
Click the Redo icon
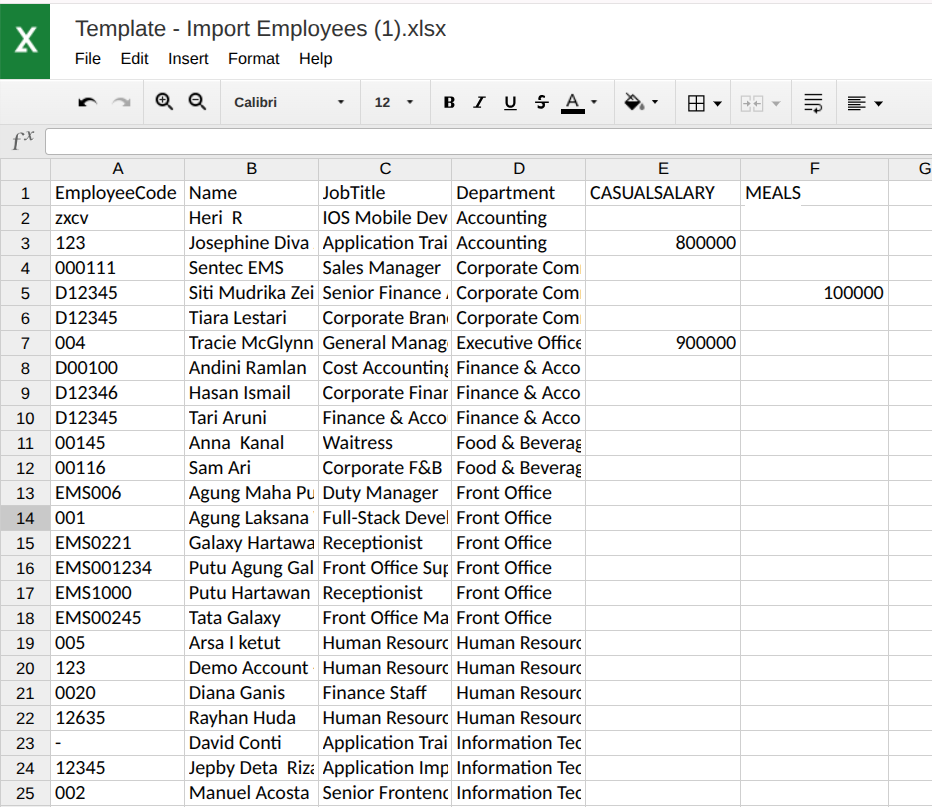coord(119,102)
